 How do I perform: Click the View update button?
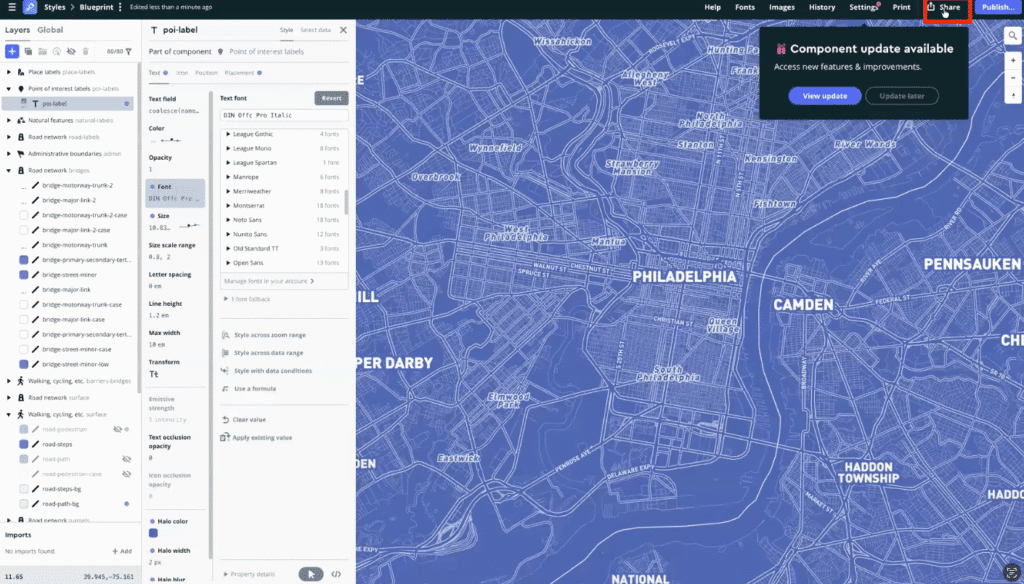coord(823,95)
